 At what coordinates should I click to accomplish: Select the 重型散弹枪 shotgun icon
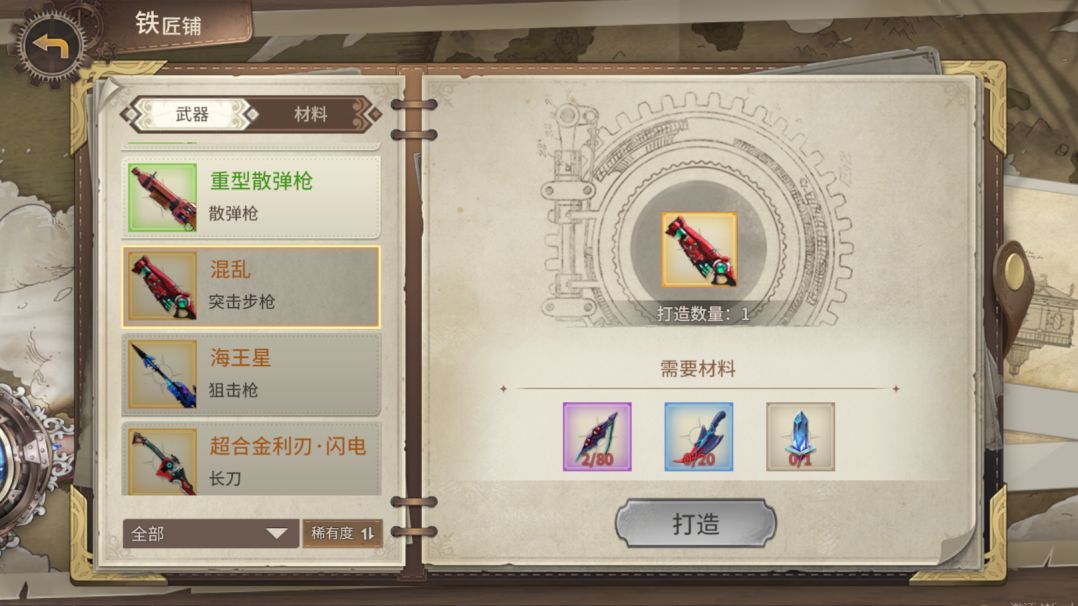point(162,197)
